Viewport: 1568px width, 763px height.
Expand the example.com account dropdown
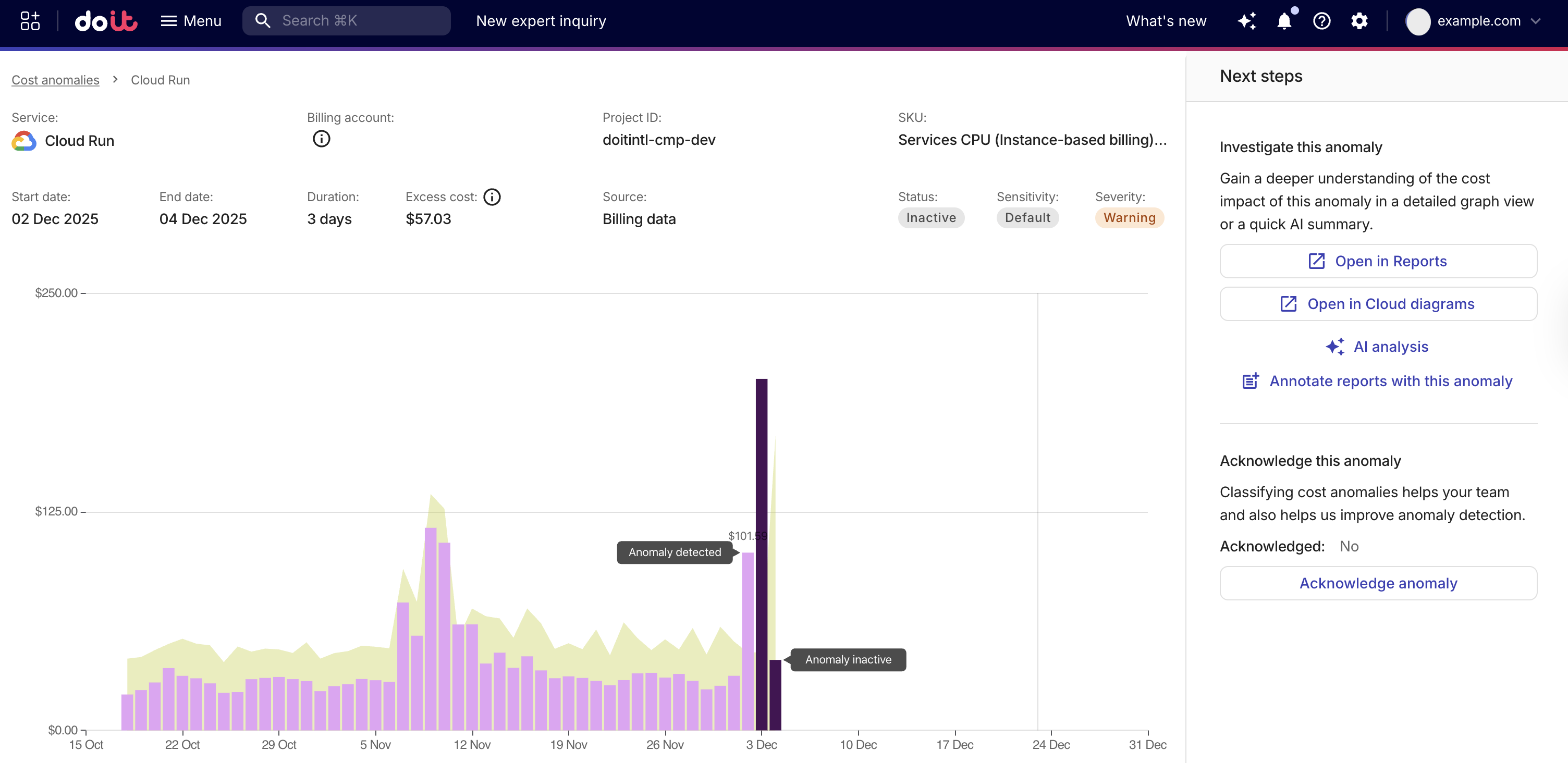[1479, 21]
